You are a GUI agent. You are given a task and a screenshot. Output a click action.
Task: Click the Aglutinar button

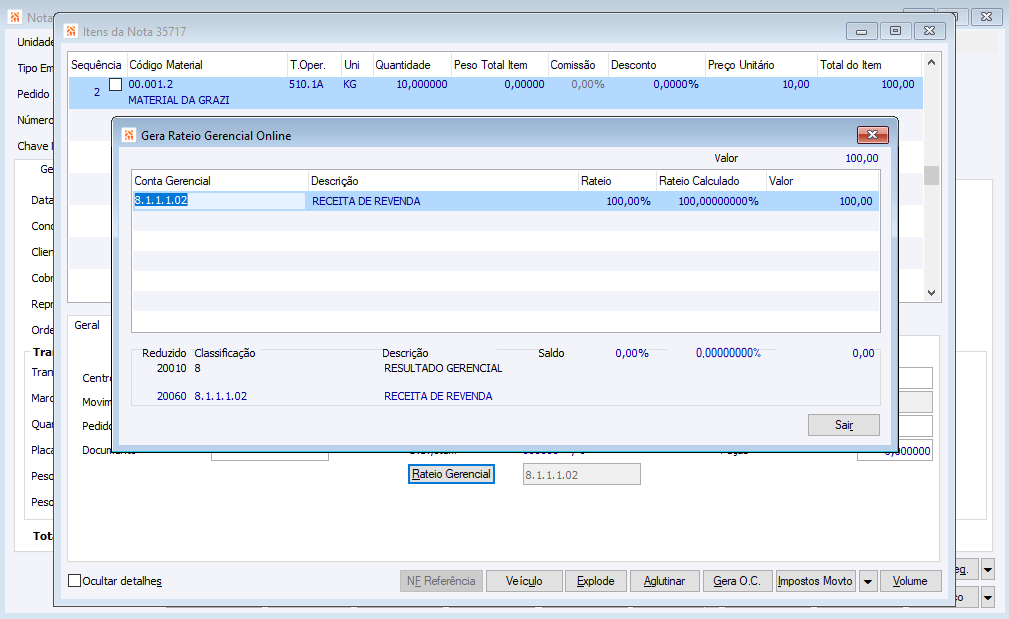(x=664, y=581)
